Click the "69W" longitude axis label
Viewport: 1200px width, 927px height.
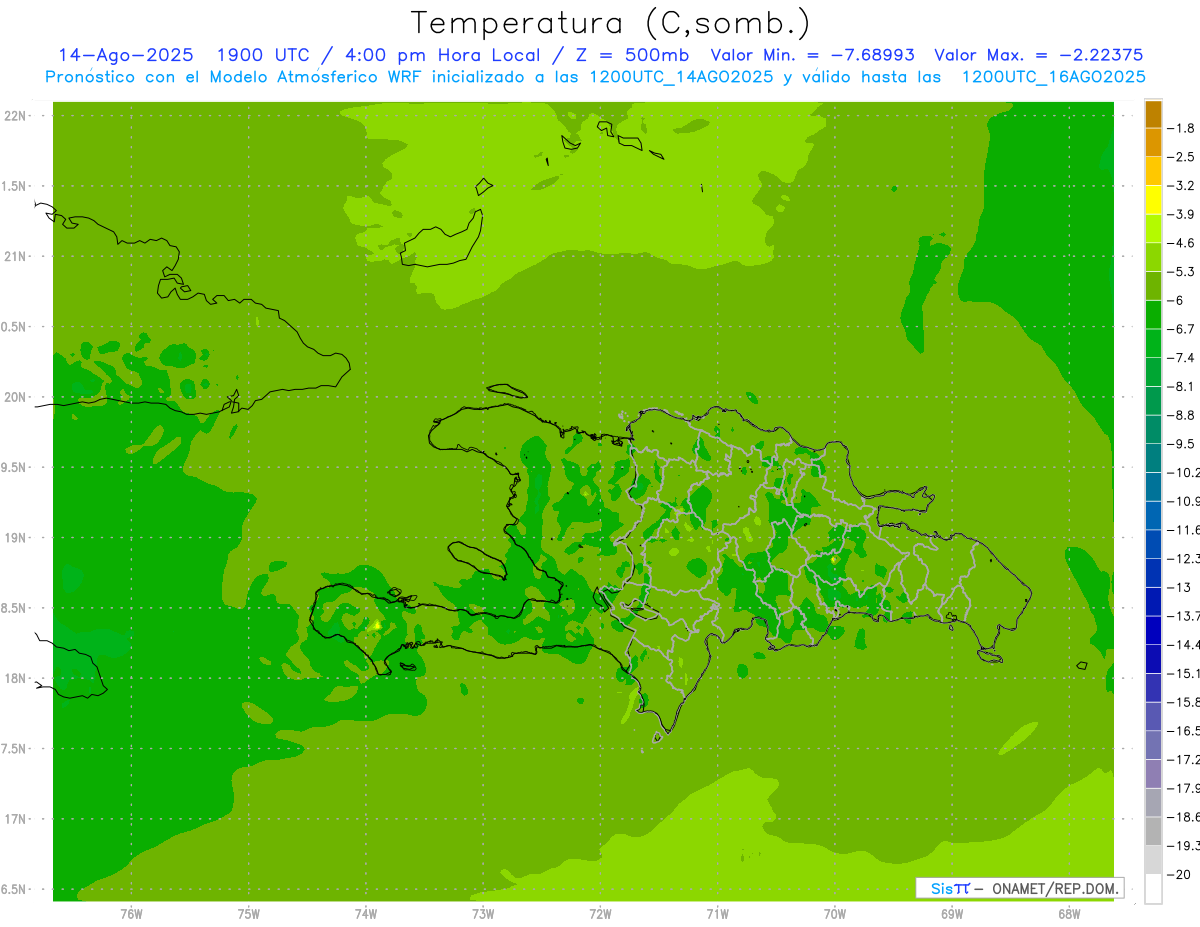pyautogui.click(x=952, y=915)
